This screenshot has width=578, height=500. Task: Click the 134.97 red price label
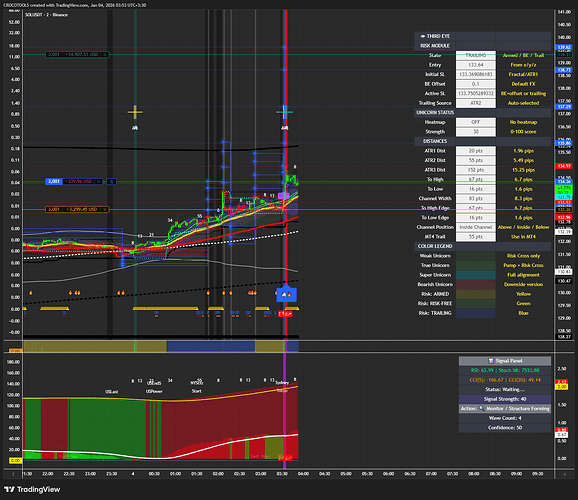click(564, 166)
